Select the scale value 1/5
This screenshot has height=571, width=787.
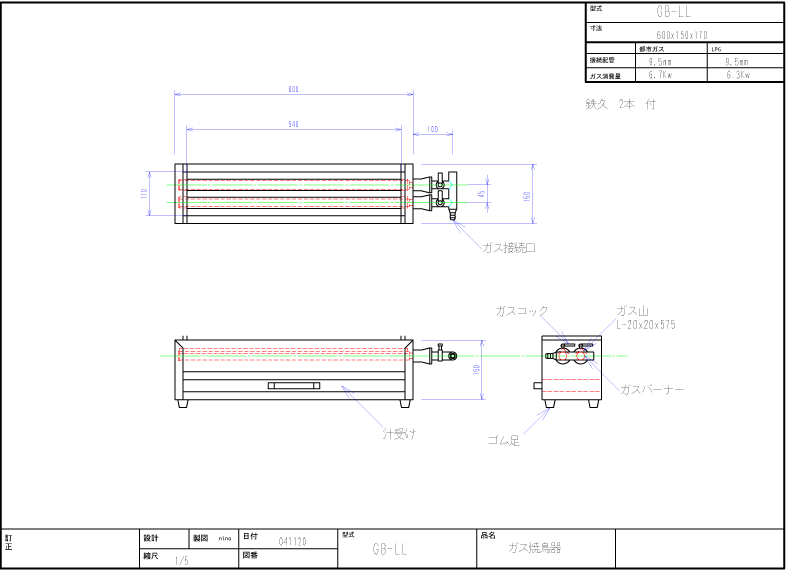[181, 561]
